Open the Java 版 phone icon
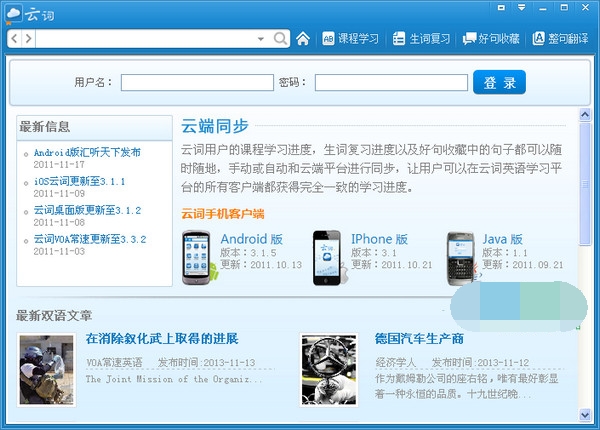 461,257
